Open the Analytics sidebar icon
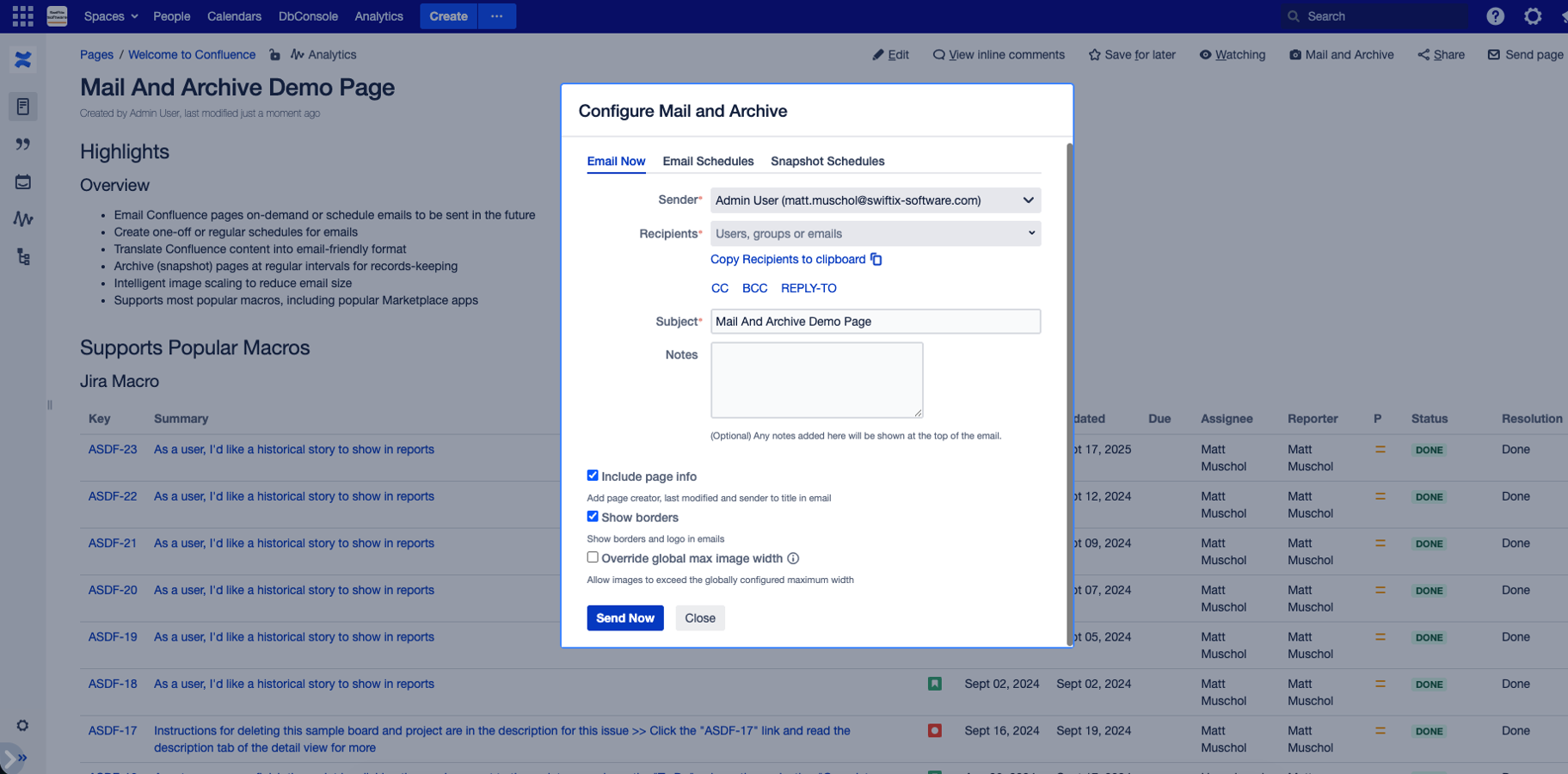 click(x=23, y=218)
